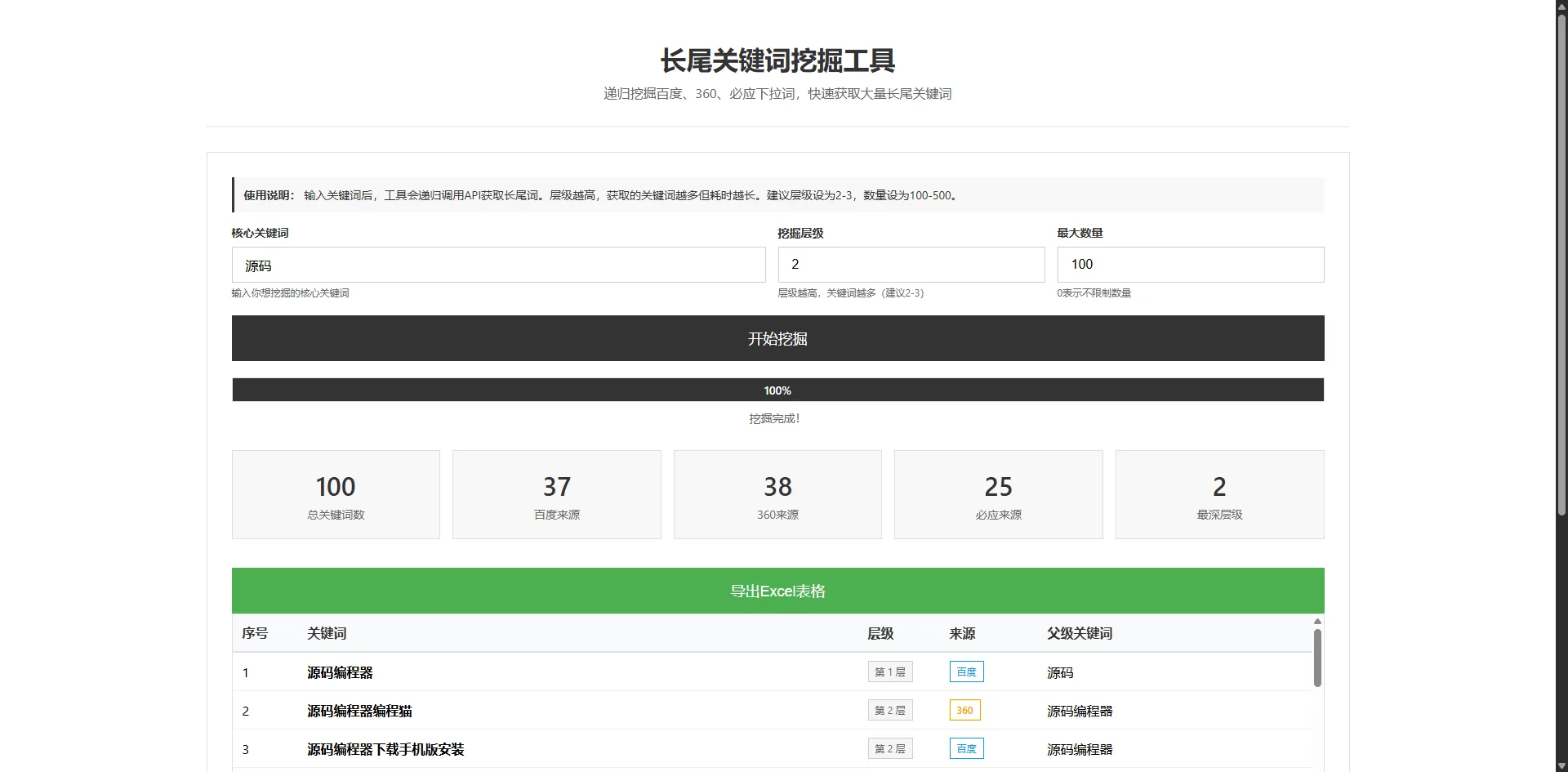The width and height of the screenshot is (1568, 772).
Task: Click the parent keyword 源码 in row 1
Action: 1060,672
